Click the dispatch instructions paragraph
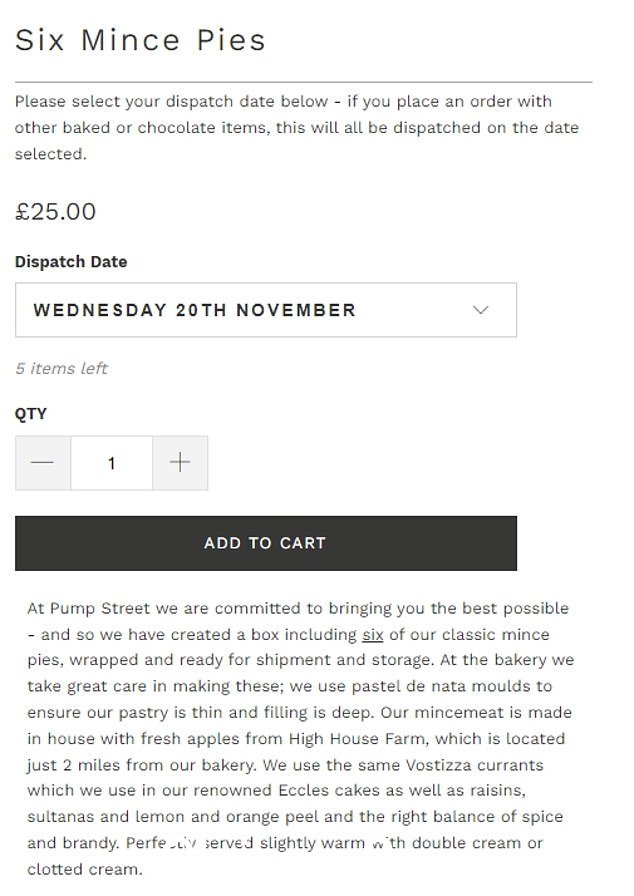 click(x=297, y=127)
